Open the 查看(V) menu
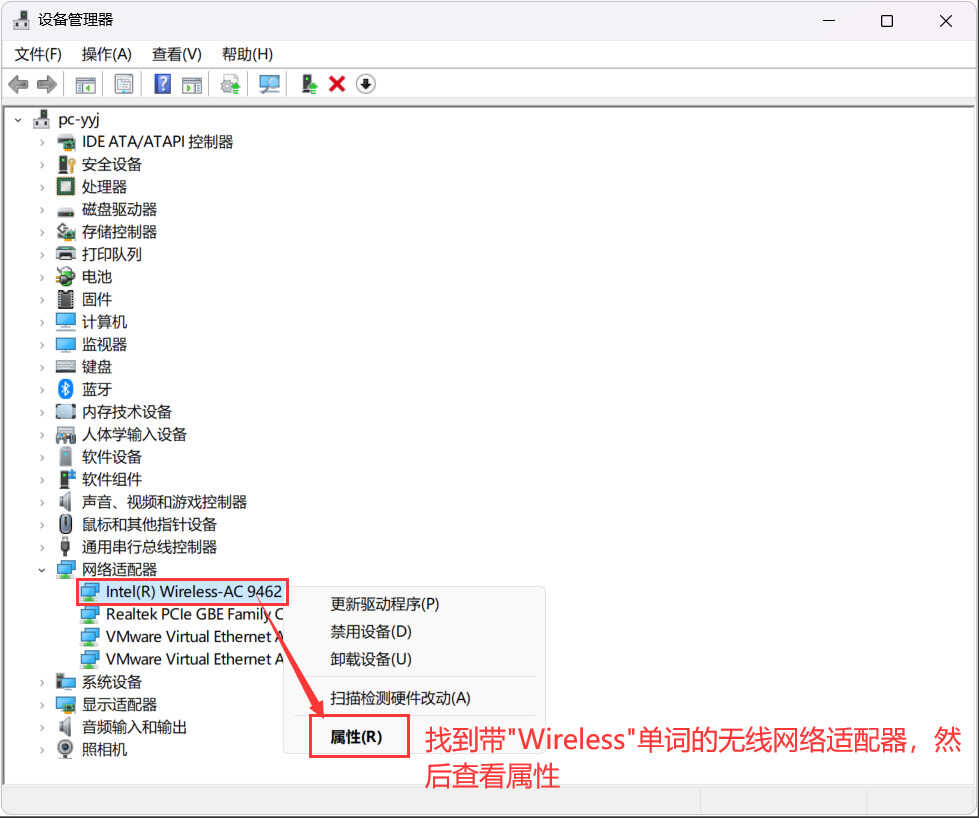This screenshot has width=979, height=818. coord(177,54)
